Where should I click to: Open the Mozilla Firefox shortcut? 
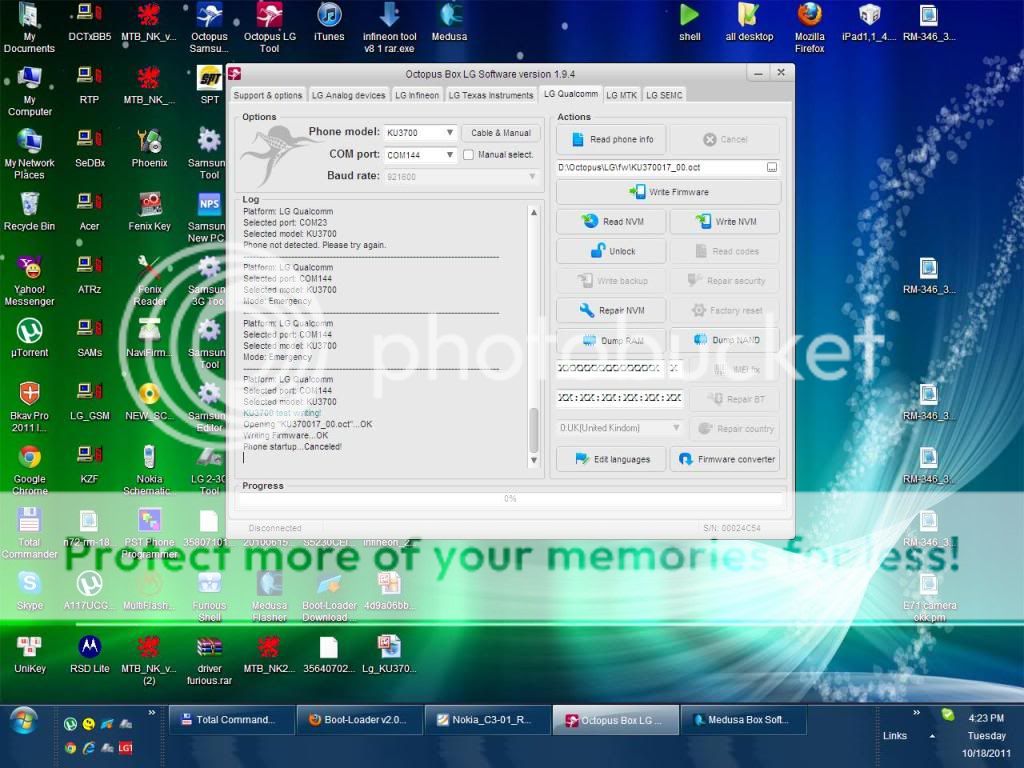coord(809,27)
